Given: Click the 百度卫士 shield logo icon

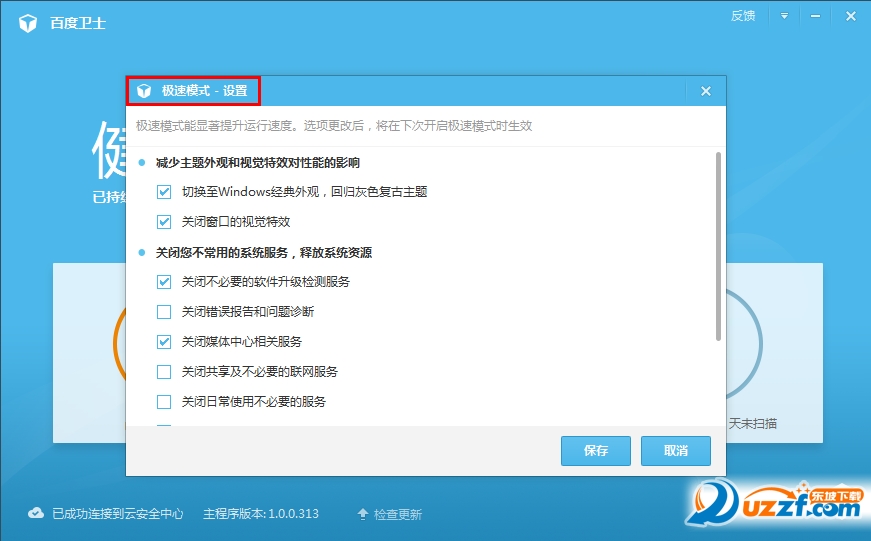Looking at the screenshot, I should pyautogui.click(x=28, y=23).
